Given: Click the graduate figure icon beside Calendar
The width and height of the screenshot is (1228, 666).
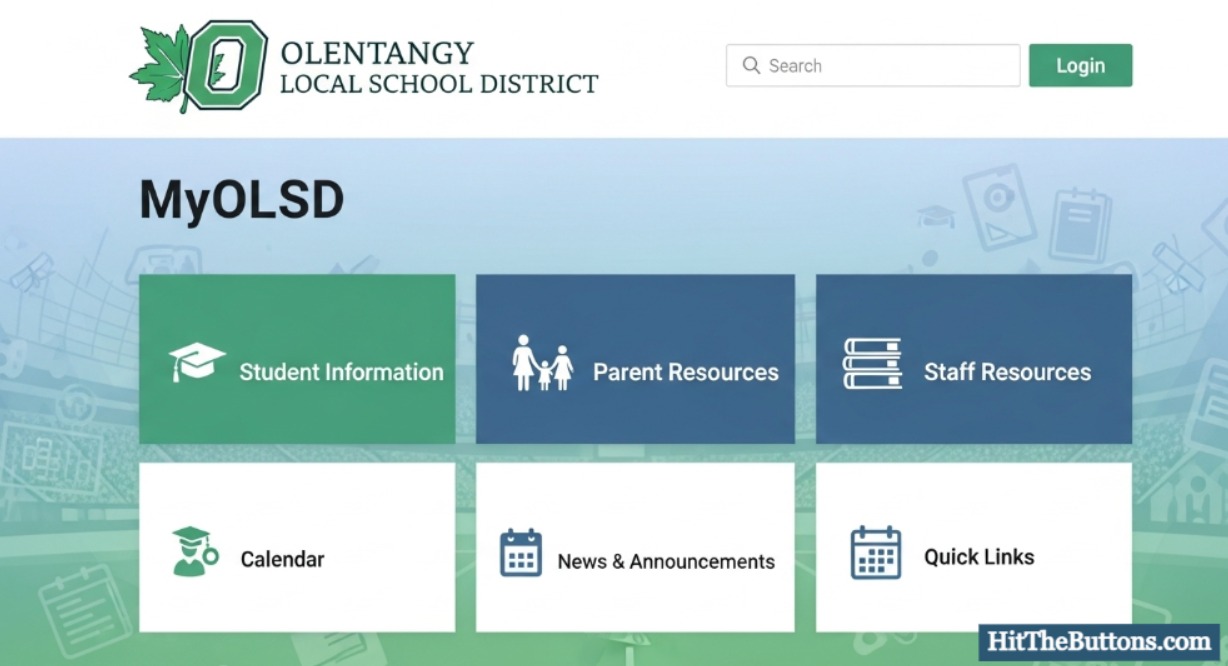Looking at the screenshot, I should 192,551.
